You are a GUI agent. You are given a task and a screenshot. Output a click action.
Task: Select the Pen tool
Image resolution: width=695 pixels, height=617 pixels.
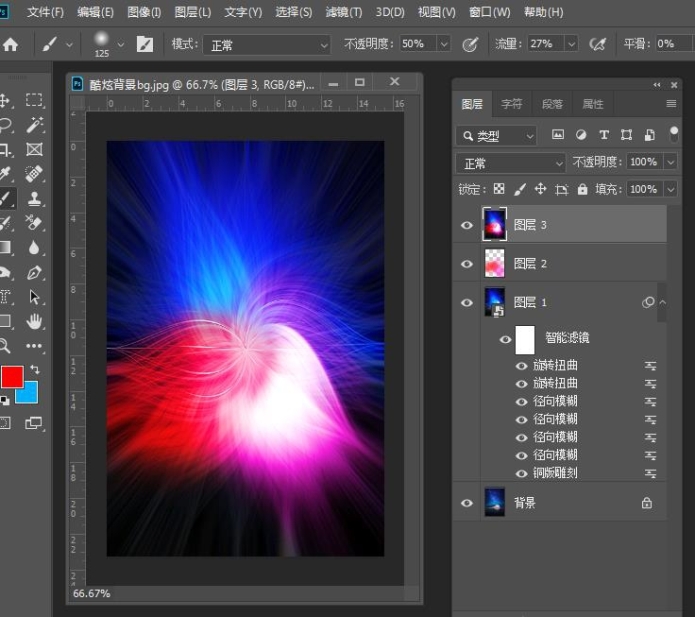click(35, 272)
